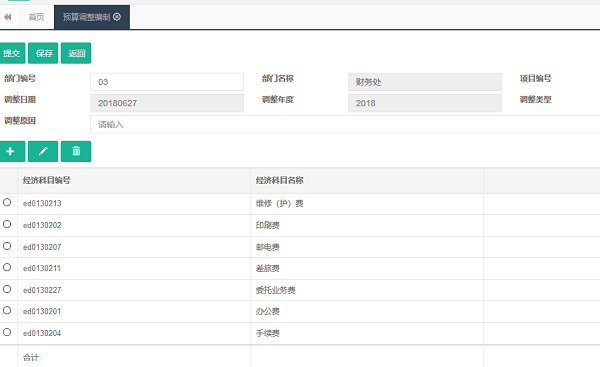The image size is (600, 367).
Task: Click the cell ed0130213
Action: [134, 204]
